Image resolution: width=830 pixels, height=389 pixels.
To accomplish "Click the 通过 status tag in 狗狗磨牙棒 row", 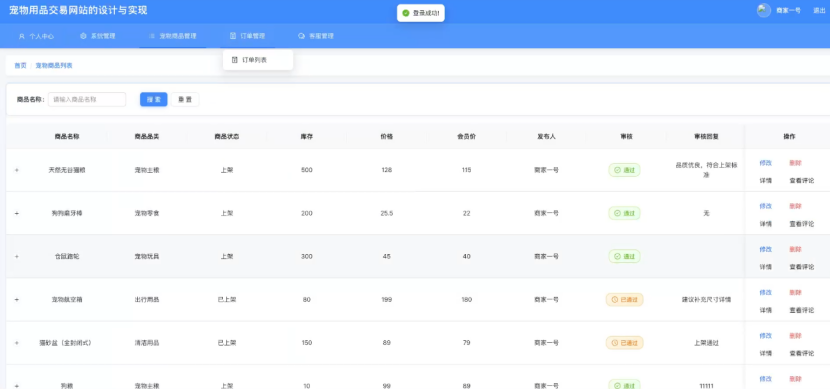I will coord(624,213).
